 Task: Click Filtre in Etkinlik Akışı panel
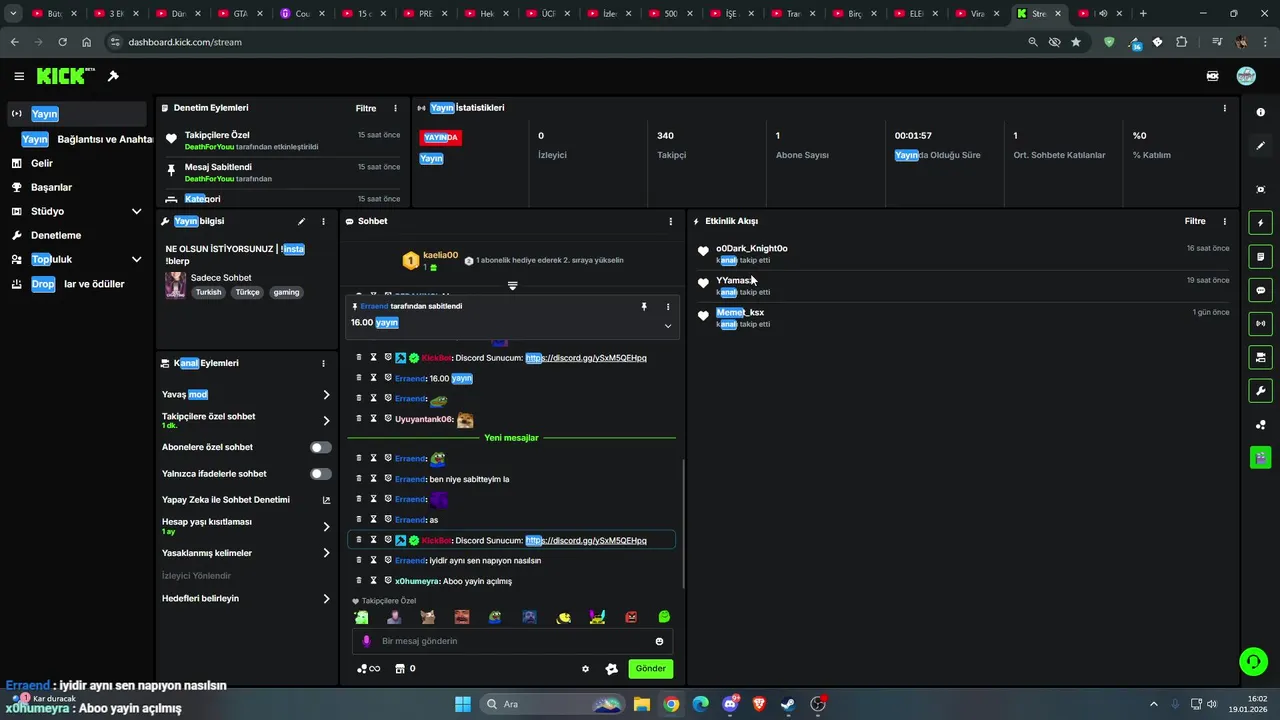coord(1195,221)
